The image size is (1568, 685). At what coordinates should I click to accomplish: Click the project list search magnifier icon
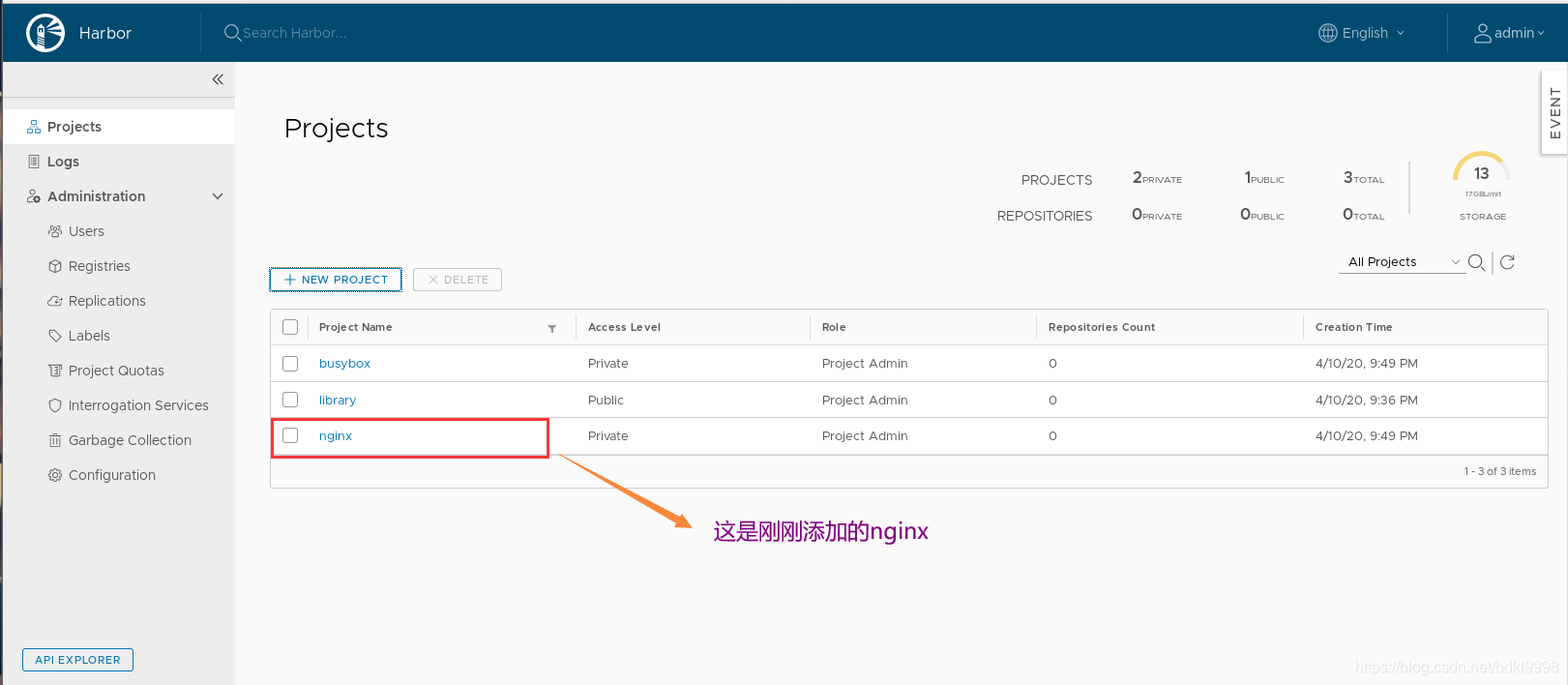click(1476, 262)
